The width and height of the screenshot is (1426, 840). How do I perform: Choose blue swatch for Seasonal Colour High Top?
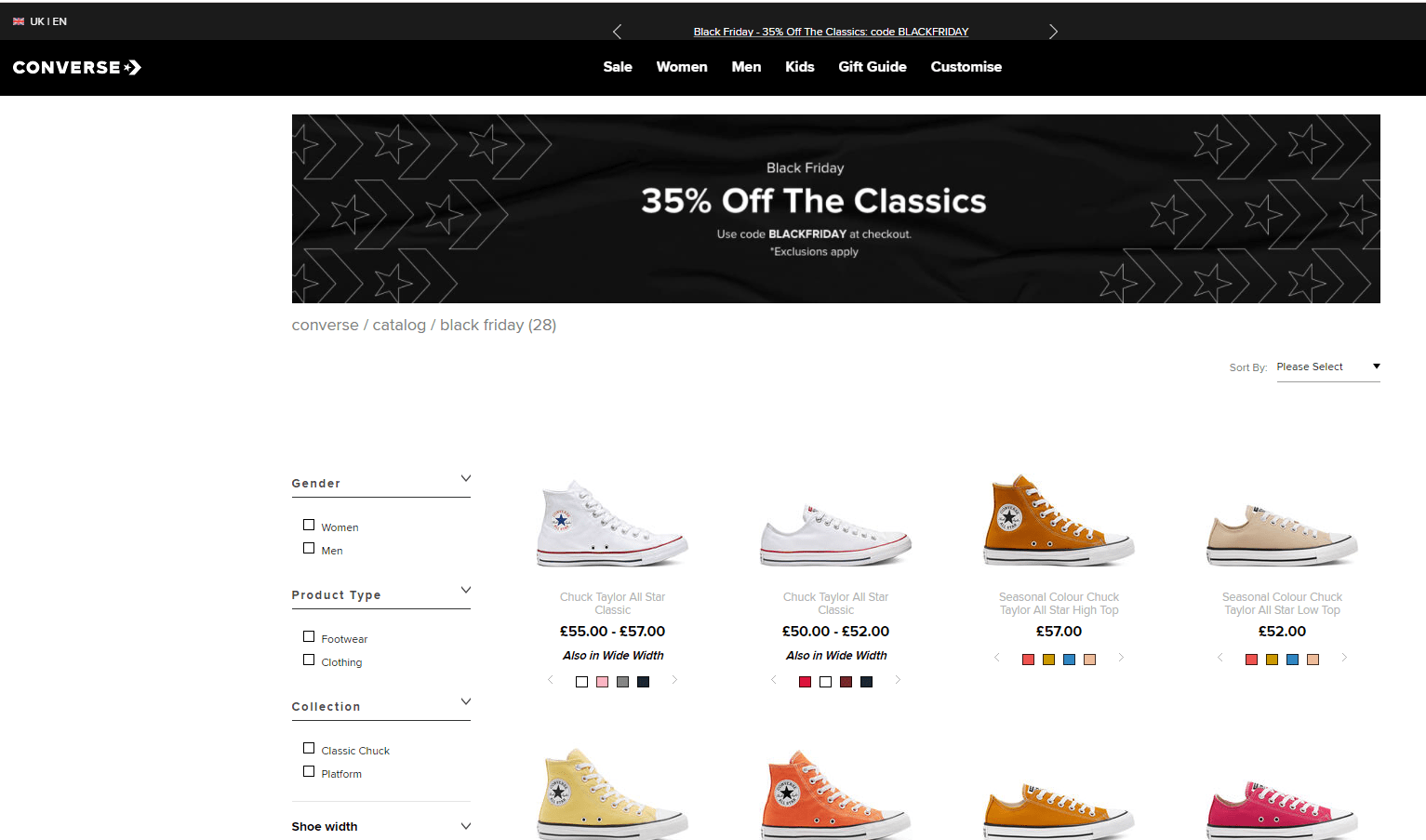pyautogui.click(x=1069, y=660)
